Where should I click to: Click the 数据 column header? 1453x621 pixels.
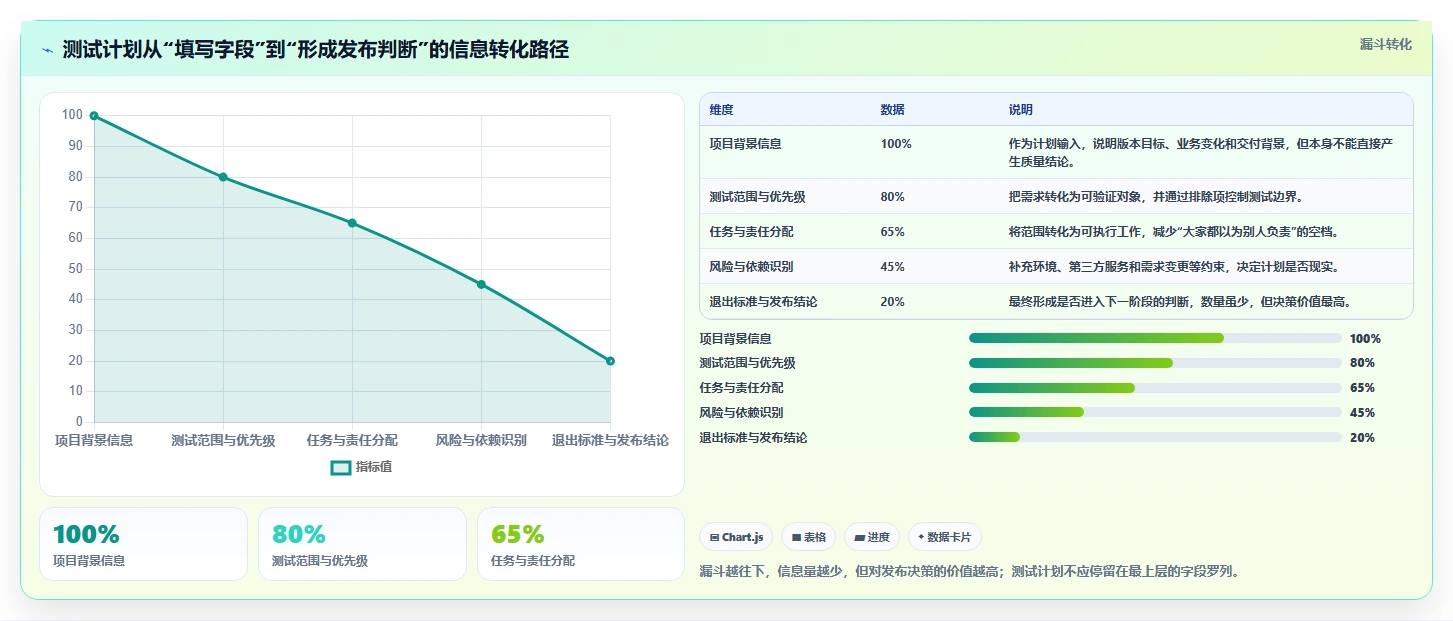pos(892,110)
